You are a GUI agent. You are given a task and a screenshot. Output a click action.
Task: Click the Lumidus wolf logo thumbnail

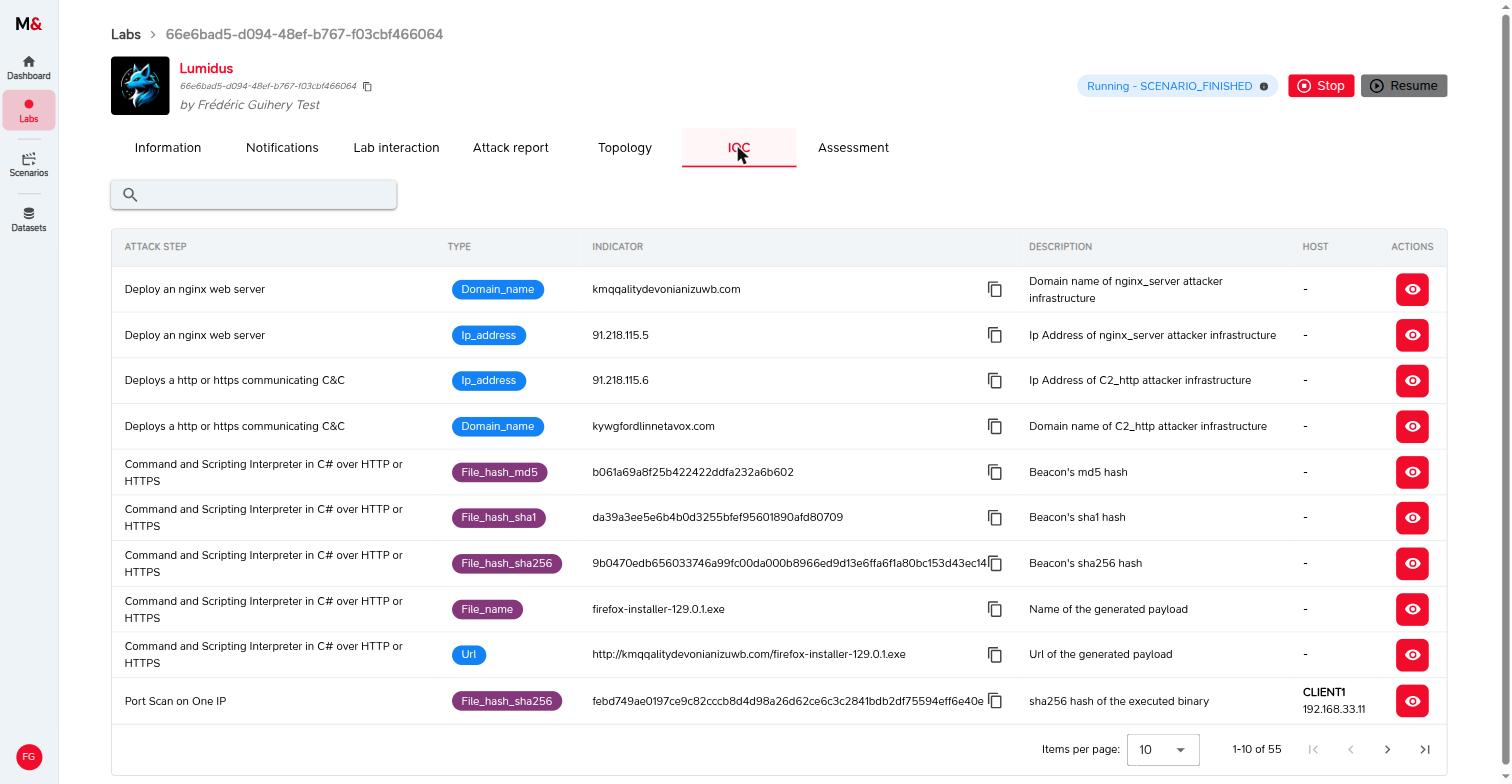(140, 85)
